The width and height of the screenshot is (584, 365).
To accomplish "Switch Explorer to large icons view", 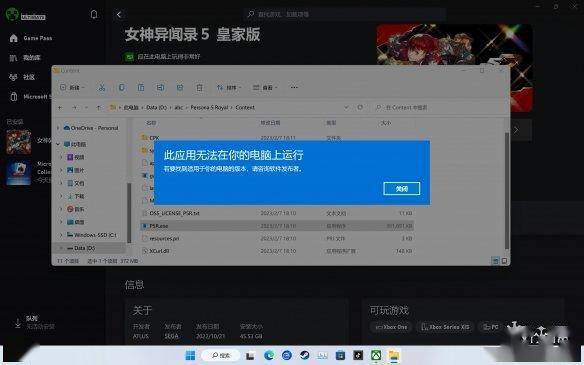I will click(x=504, y=261).
